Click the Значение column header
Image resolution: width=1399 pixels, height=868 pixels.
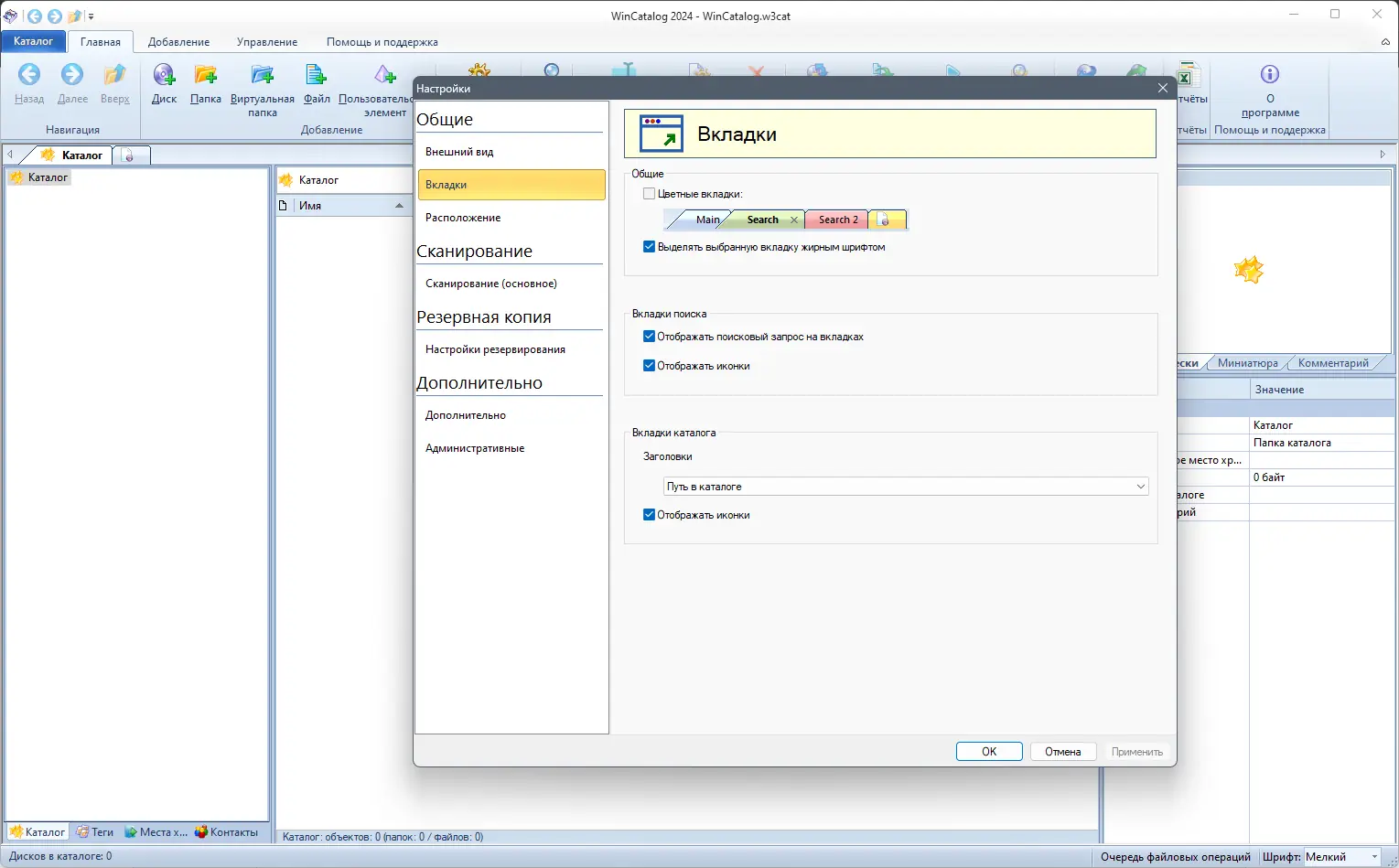(1322, 390)
